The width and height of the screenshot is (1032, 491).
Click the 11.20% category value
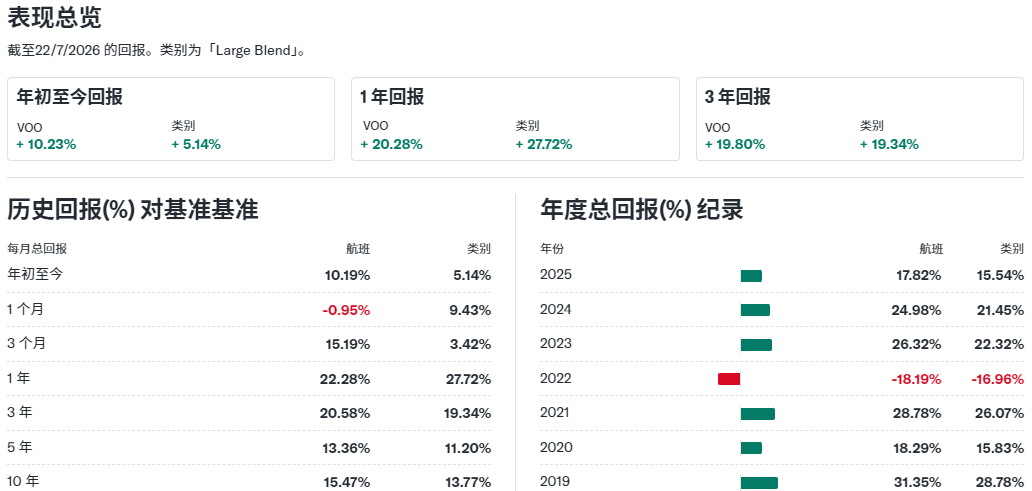(469, 448)
